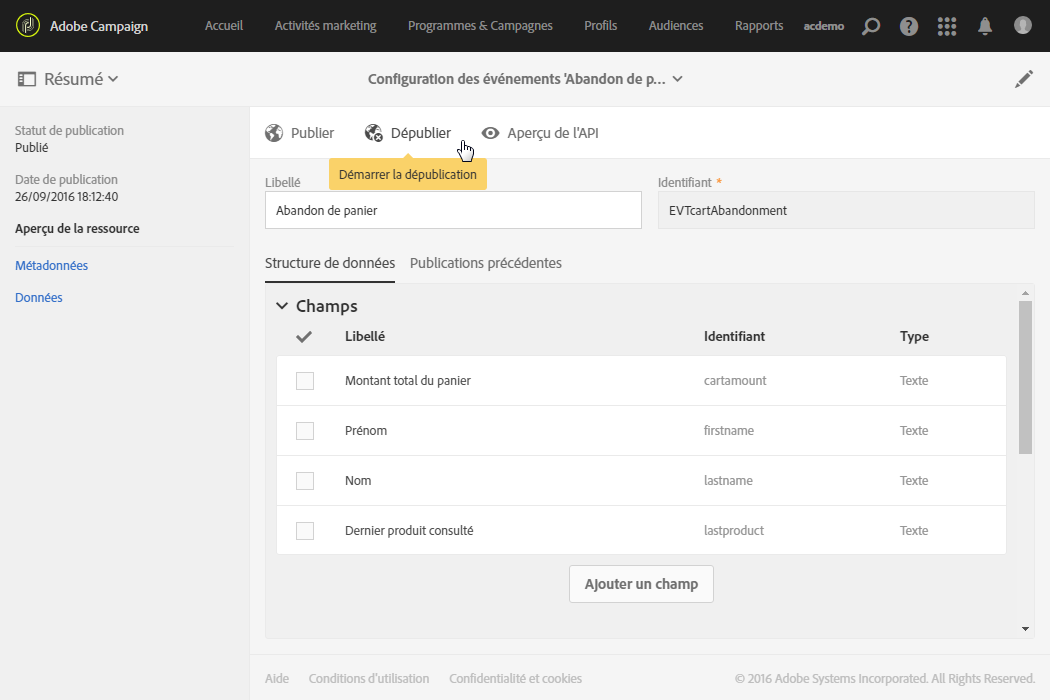Open the user profile avatar
Screen dimensions: 1050x700
(1022, 26)
